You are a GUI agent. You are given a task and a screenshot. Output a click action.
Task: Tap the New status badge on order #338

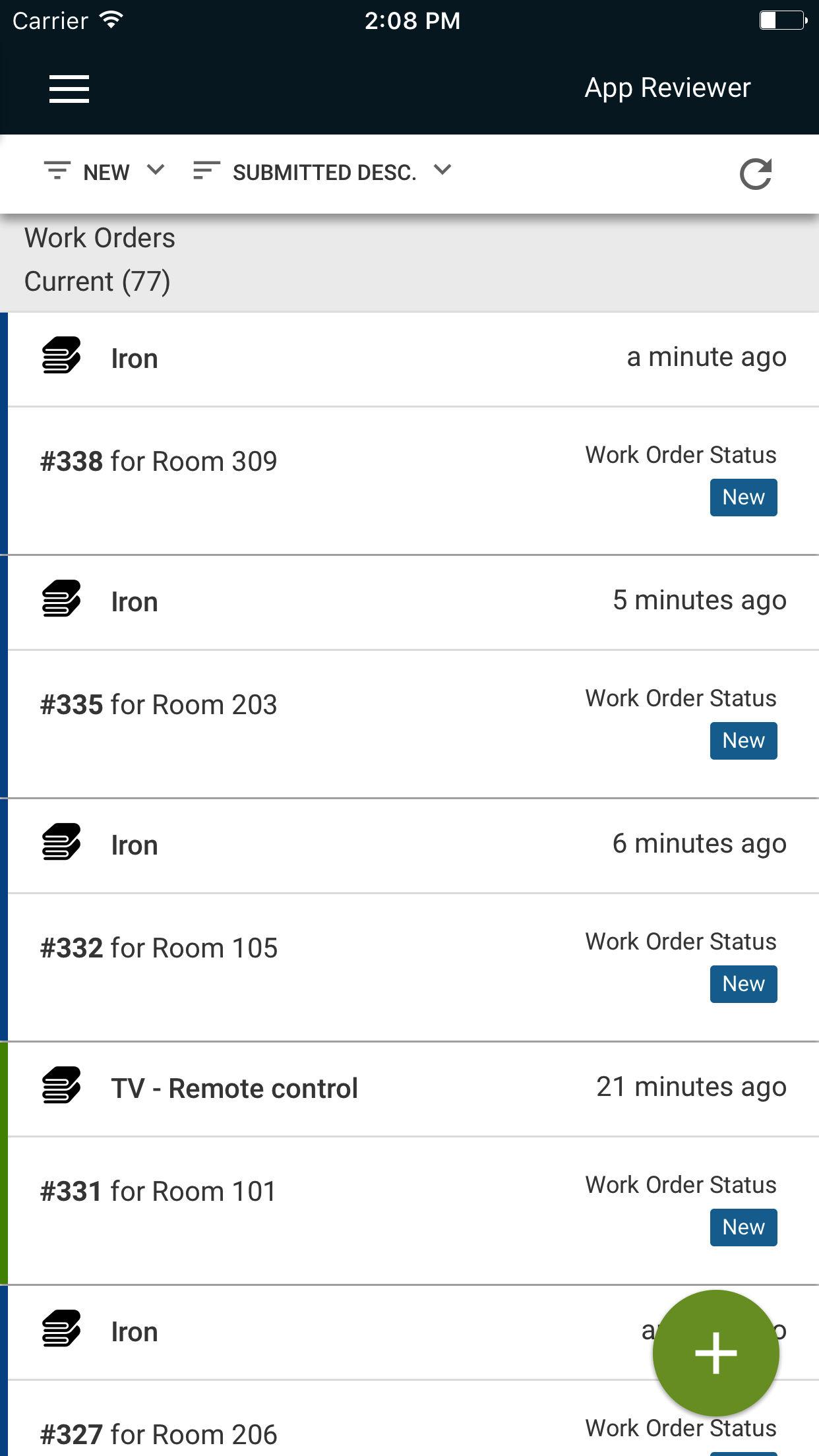coord(743,497)
